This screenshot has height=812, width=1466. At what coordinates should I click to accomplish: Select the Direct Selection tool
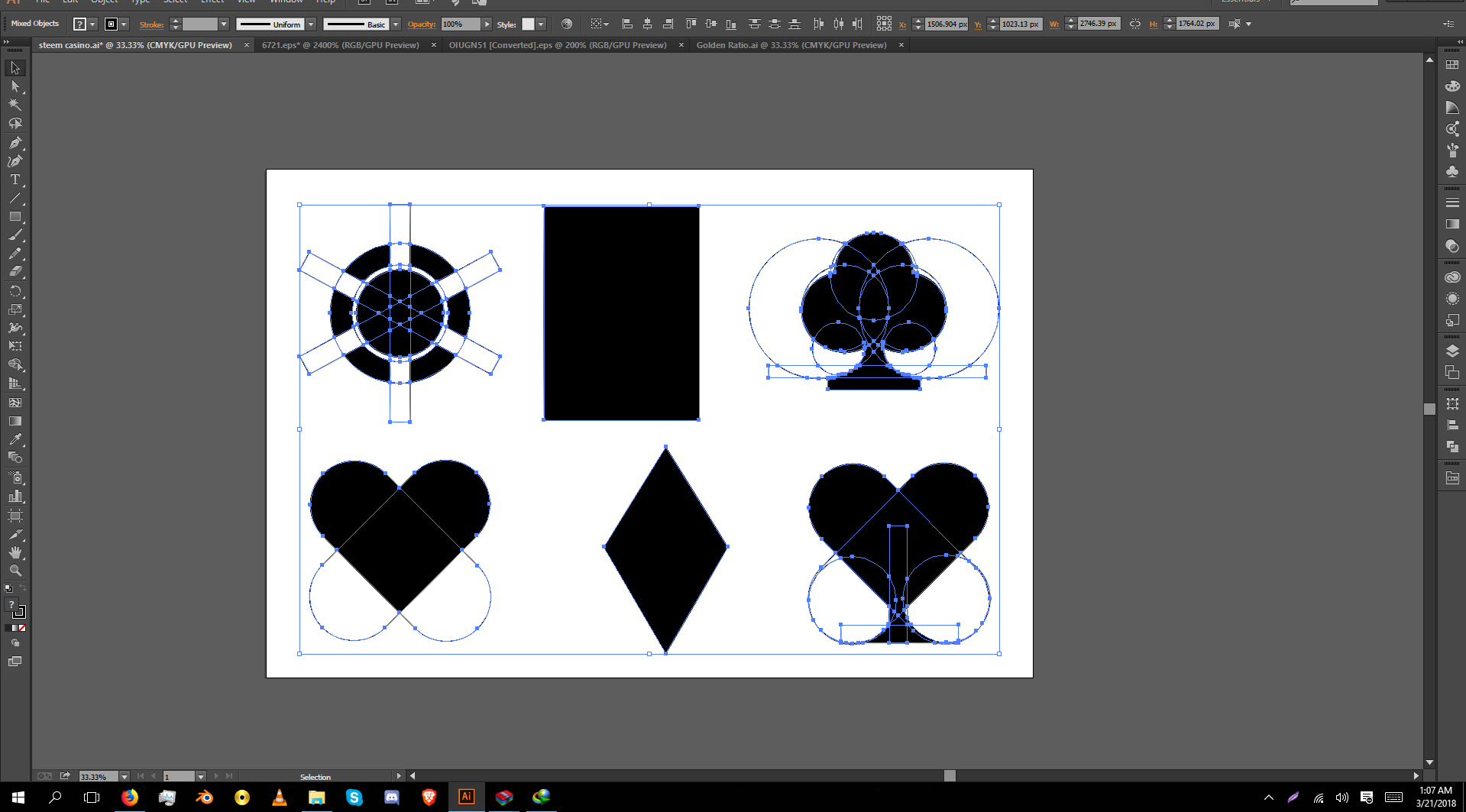coord(15,86)
